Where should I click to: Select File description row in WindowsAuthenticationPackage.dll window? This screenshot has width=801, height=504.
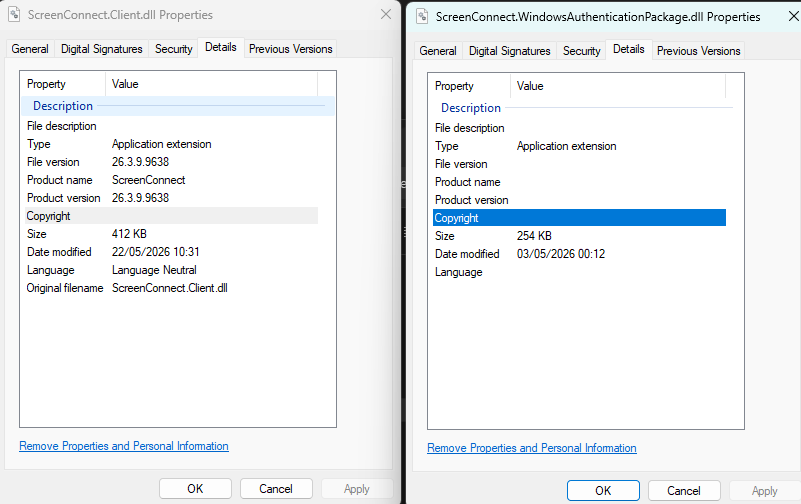(579, 128)
